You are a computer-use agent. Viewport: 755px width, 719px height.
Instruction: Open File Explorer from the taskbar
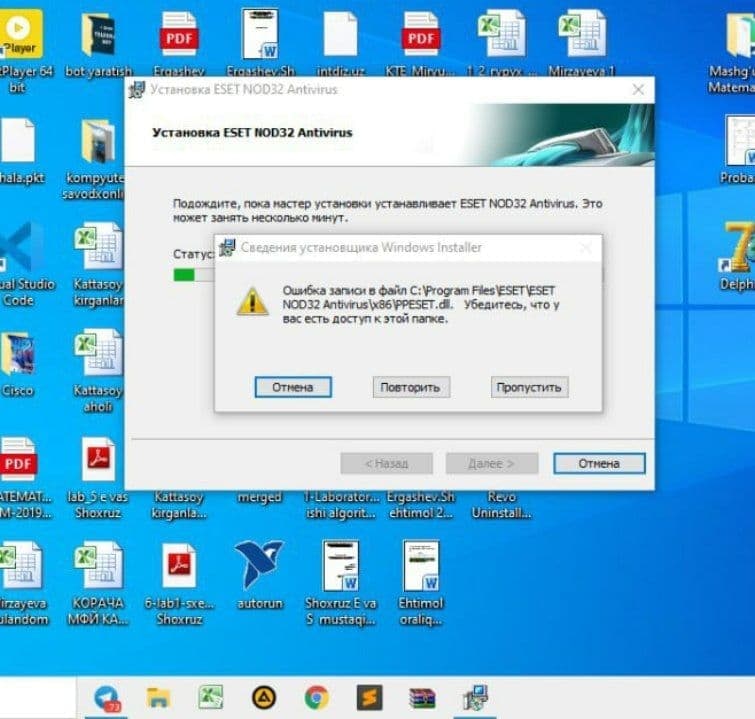tap(158, 697)
